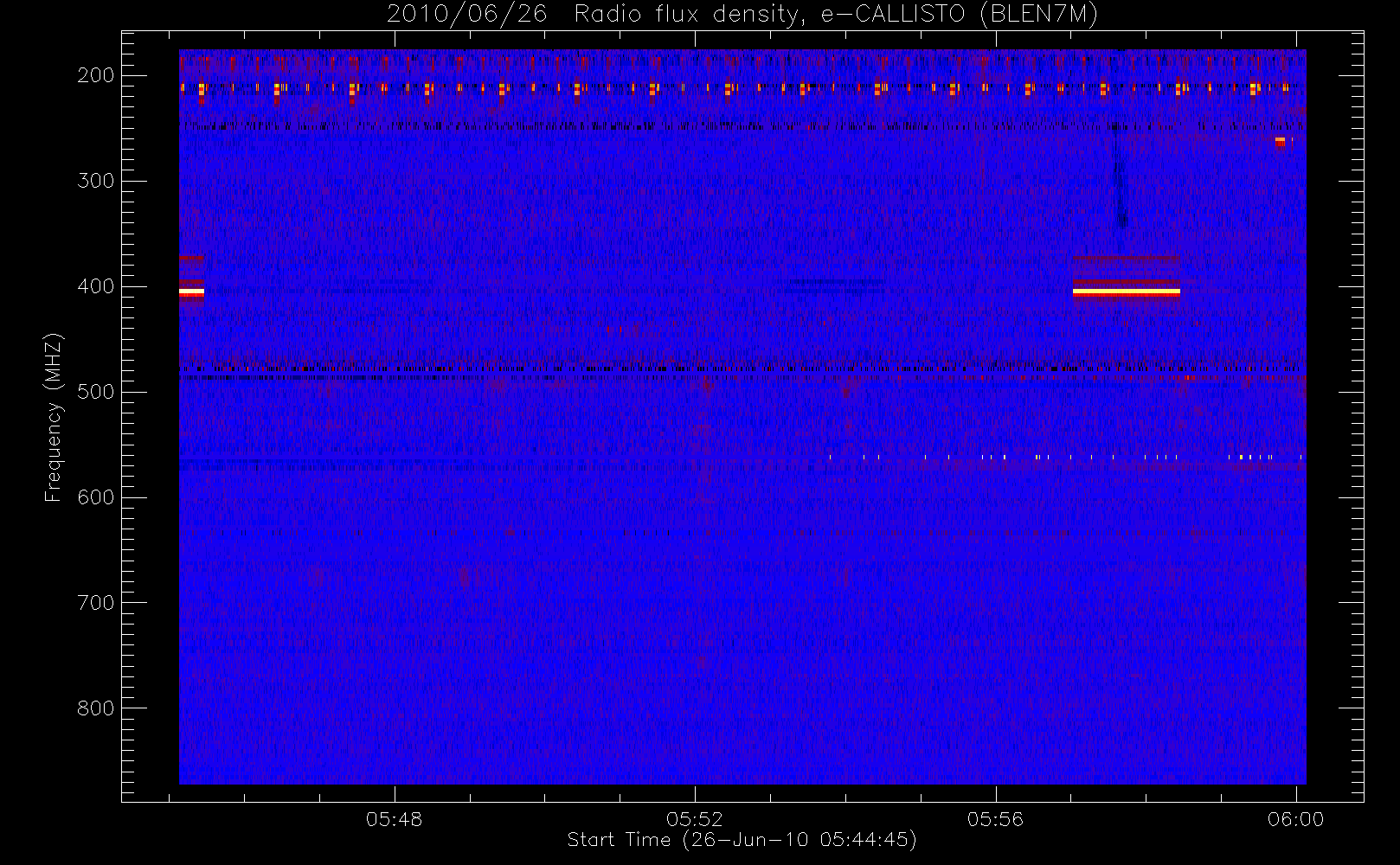Click the bright 400 MHz emission band near 05:57

pos(1126,292)
